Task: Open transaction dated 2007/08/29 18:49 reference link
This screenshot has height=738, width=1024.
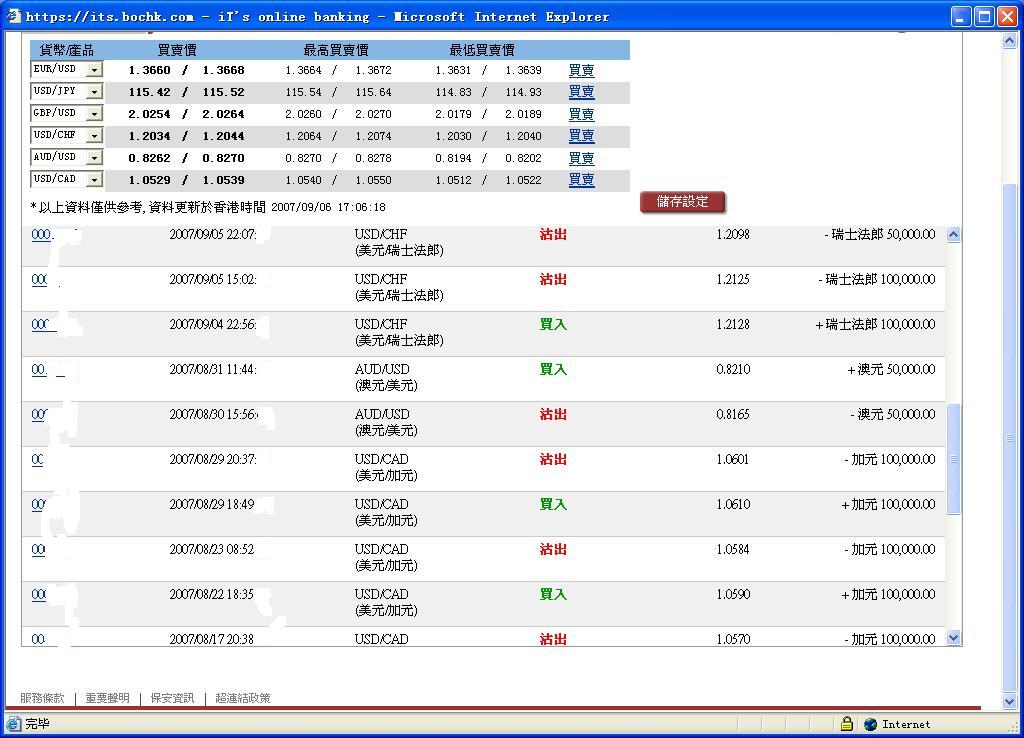Action: [x=39, y=505]
